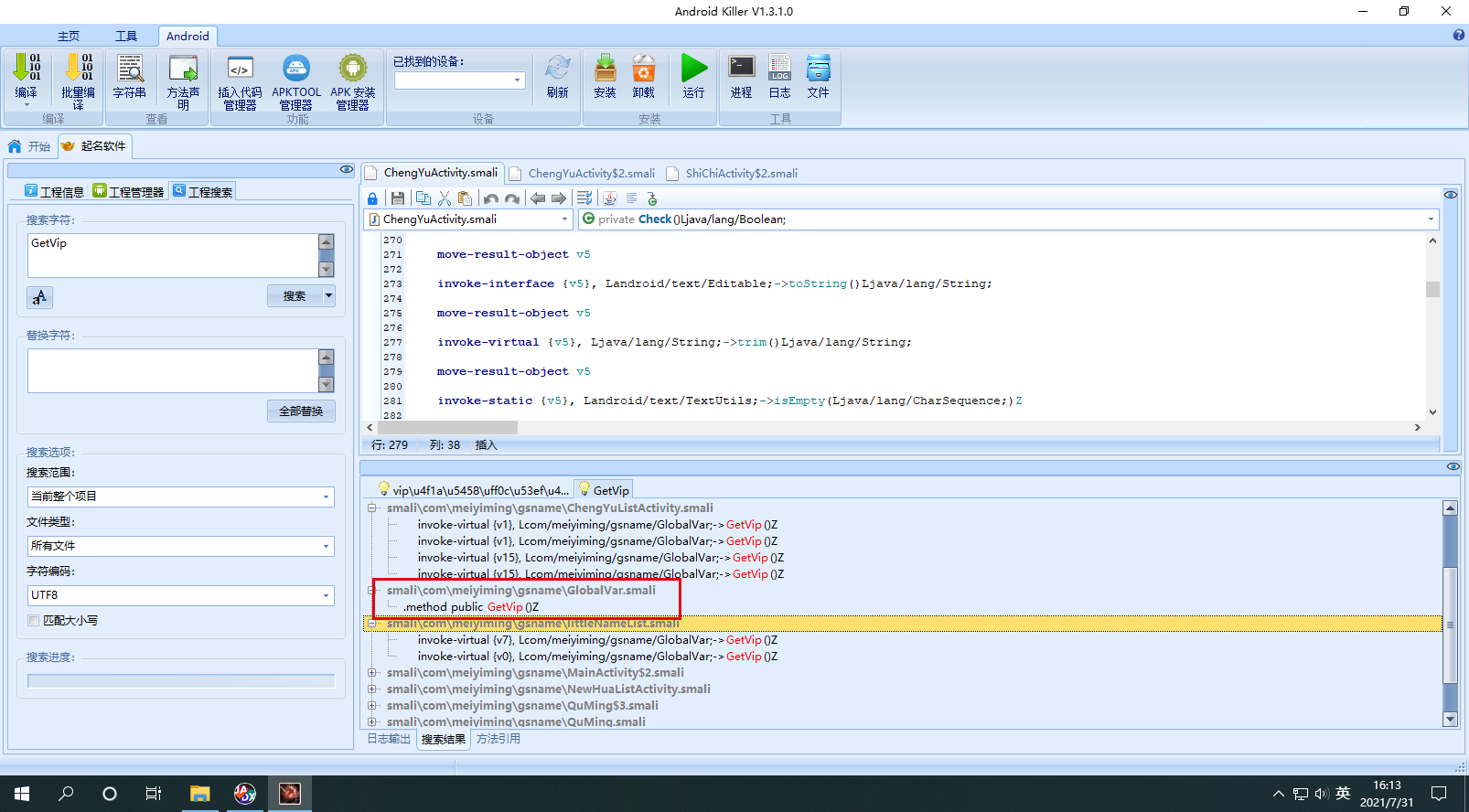Viewport: 1469px width, 812px height.
Task: Click the 搜索 search button
Action: (x=294, y=296)
